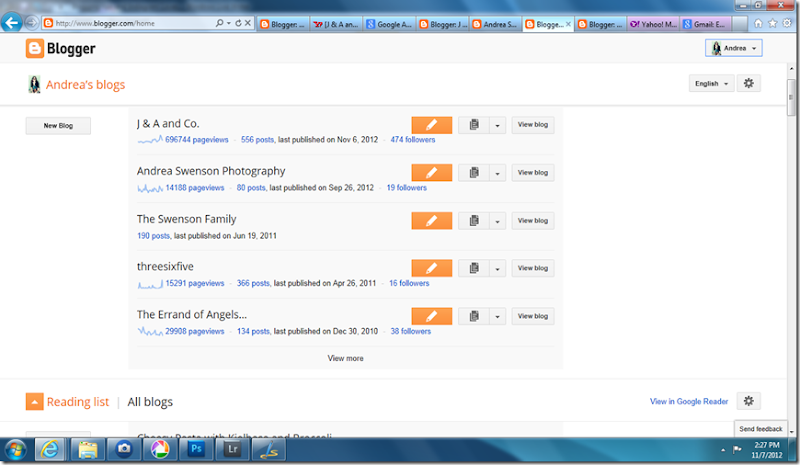Click the New Blog button

[58, 126]
